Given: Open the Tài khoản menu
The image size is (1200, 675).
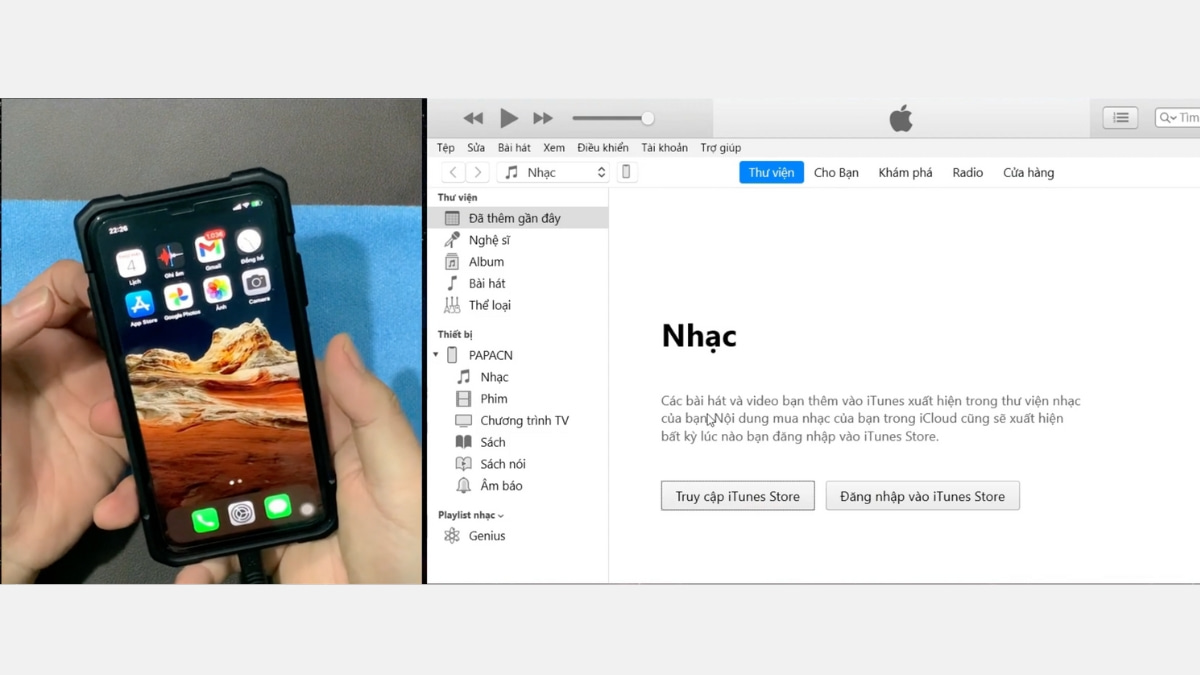Looking at the screenshot, I should click(665, 148).
